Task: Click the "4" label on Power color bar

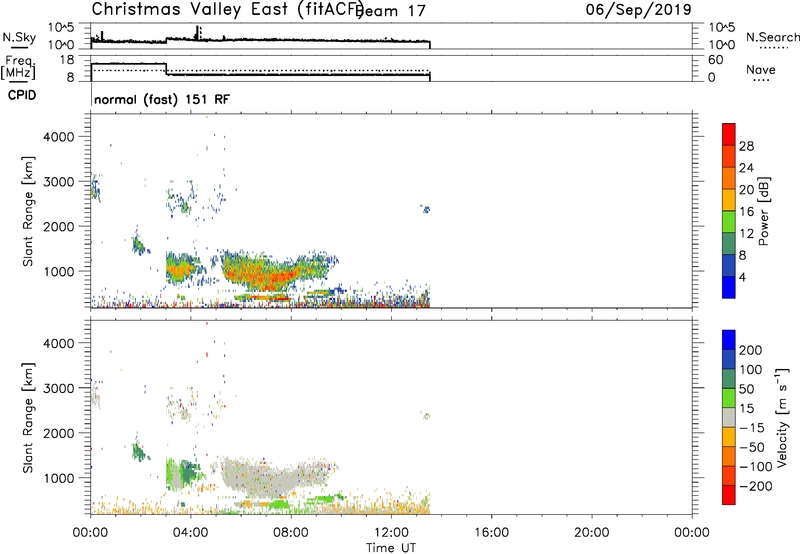Action: pos(742,277)
